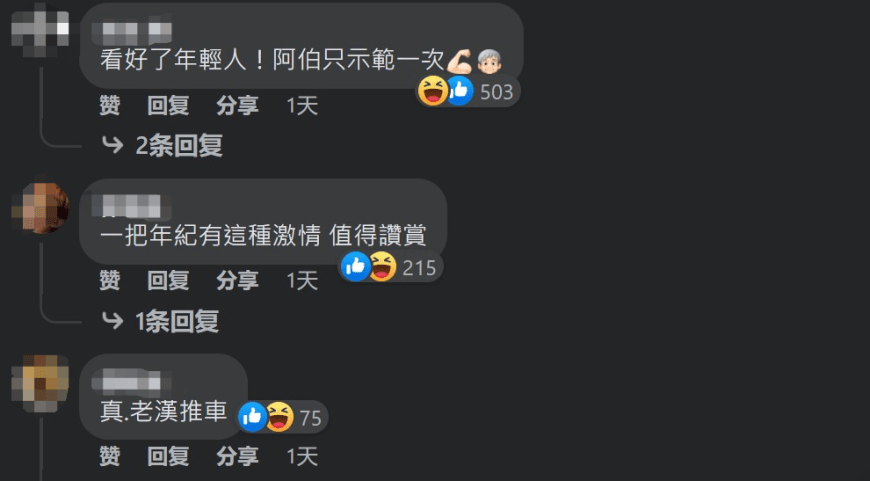Click the reply arrow icon next to 2条回复
Image resolution: width=870 pixels, height=481 pixels.
point(113,145)
